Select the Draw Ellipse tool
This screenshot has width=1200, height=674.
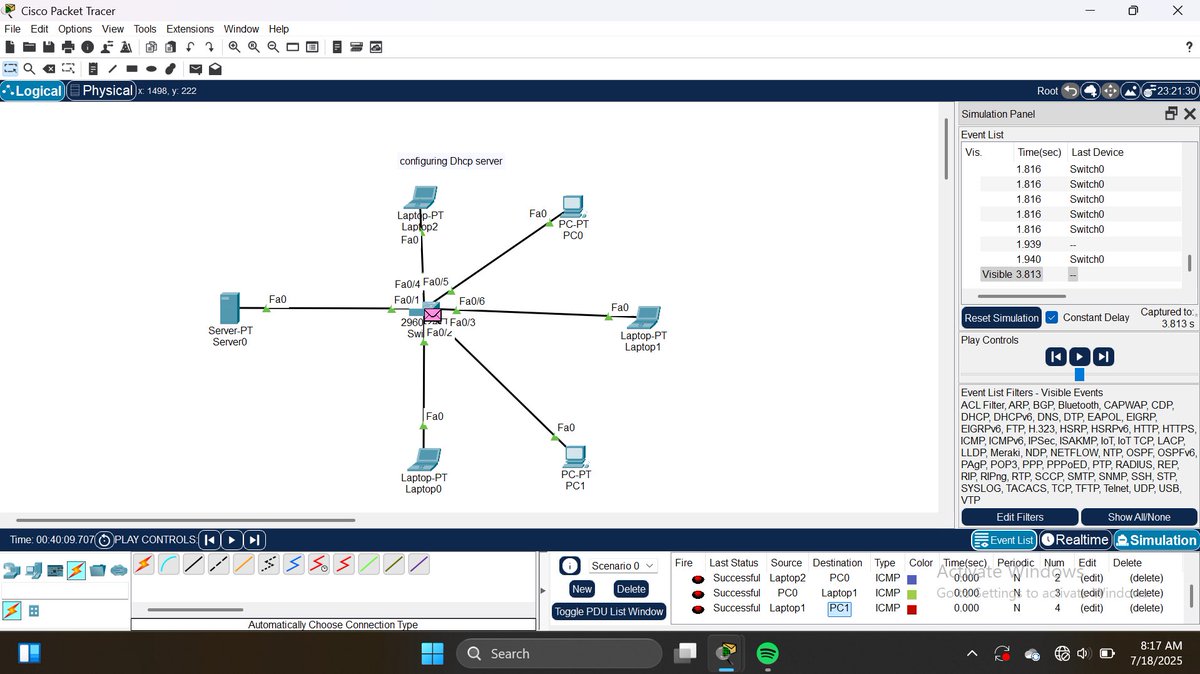pos(151,69)
